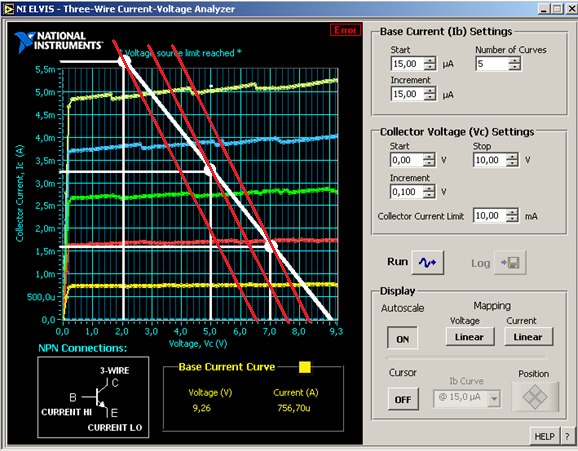Click the 'Voltage source limit reached' message
The width and height of the screenshot is (578, 451).
click(180, 53)
